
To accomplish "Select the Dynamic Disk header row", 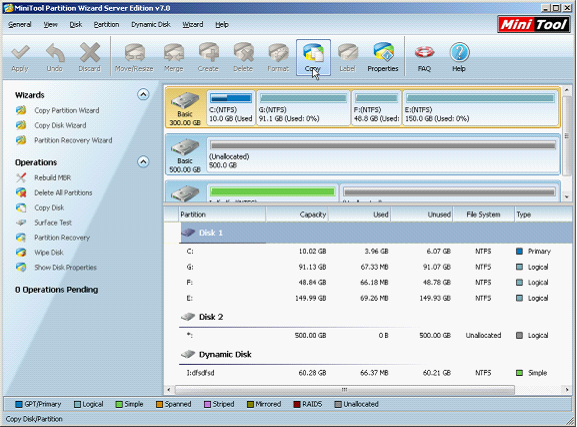I will coord(375,354).
